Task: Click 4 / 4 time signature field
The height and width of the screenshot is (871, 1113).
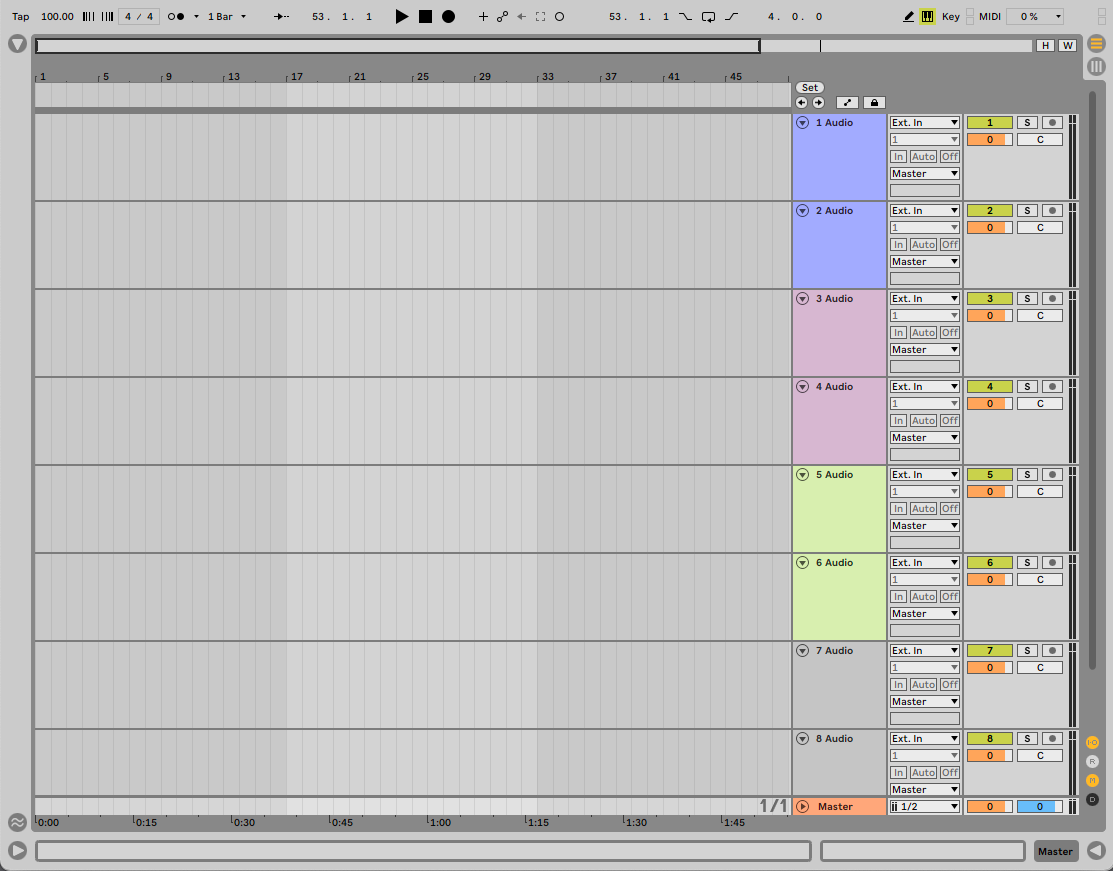Action: pos(138,16)
